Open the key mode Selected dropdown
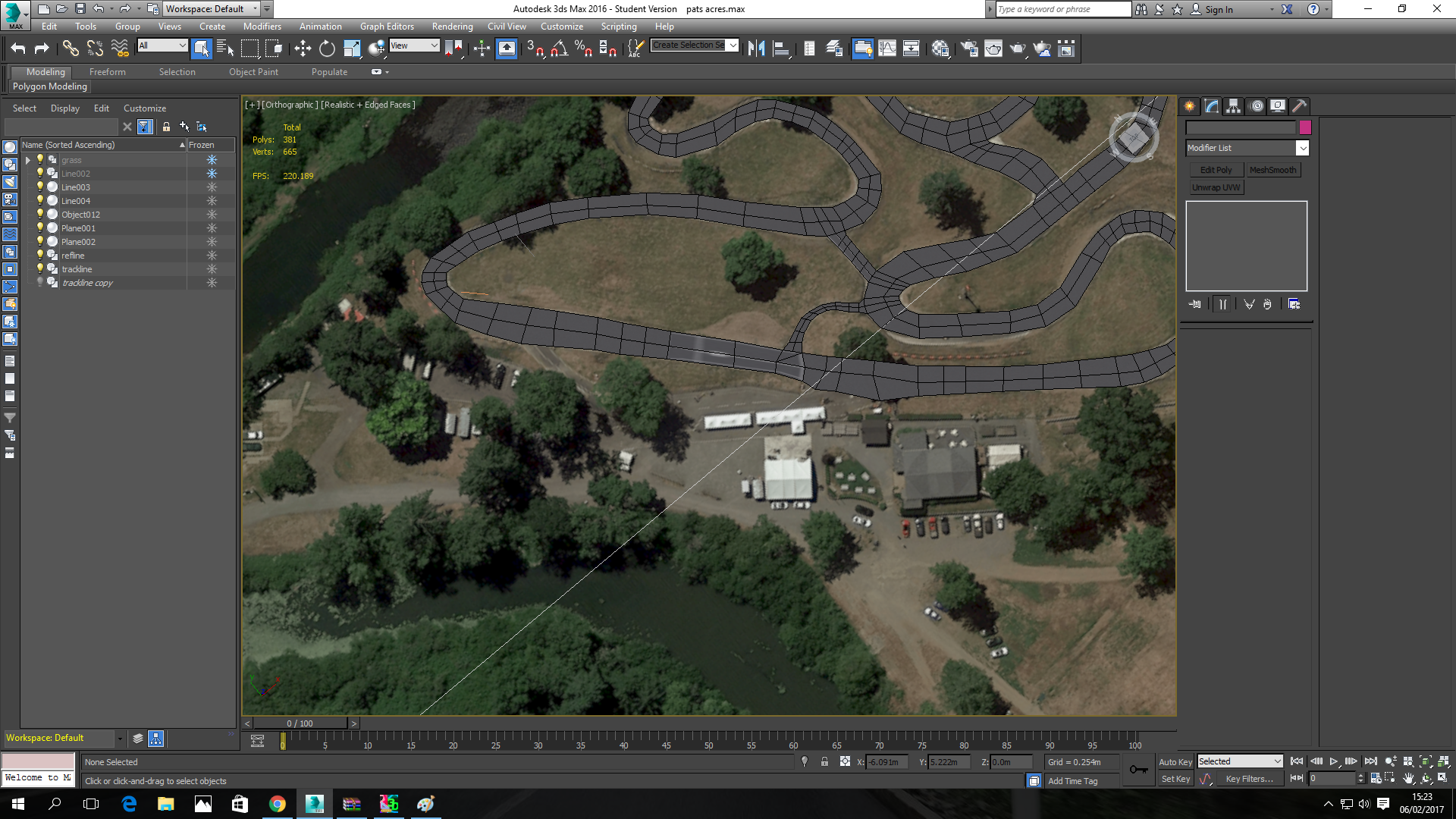 (1240, 761)
